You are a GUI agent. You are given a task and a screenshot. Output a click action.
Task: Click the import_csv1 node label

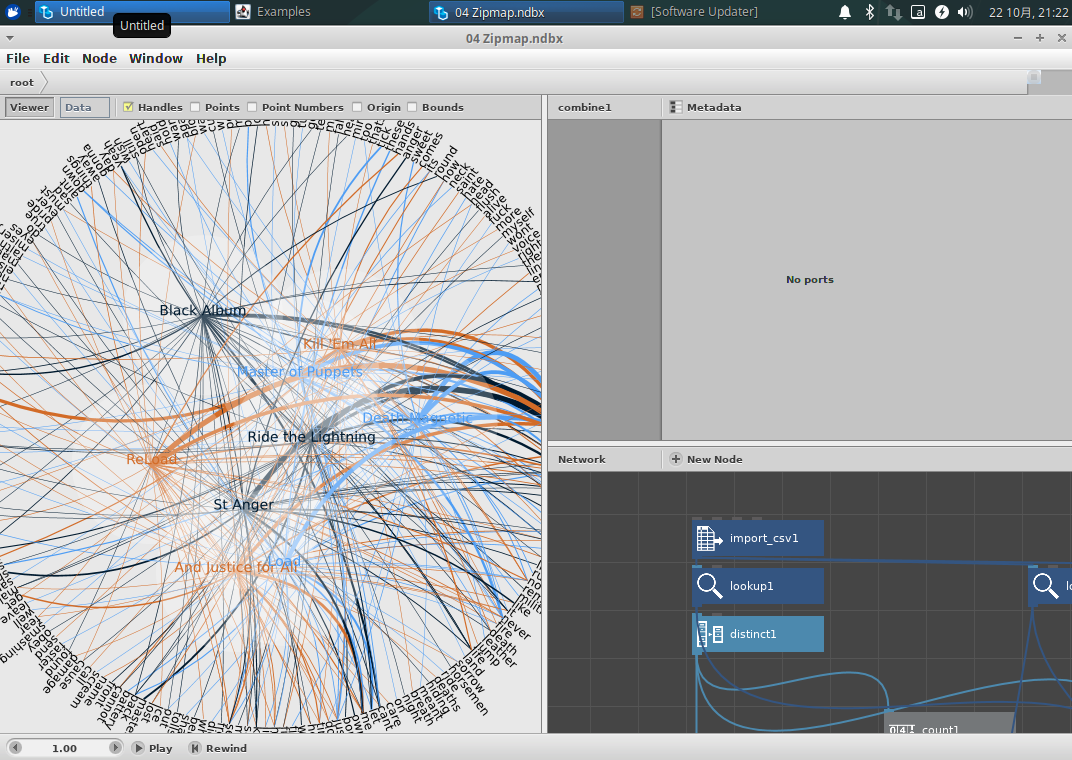click(x=764, y=539)
